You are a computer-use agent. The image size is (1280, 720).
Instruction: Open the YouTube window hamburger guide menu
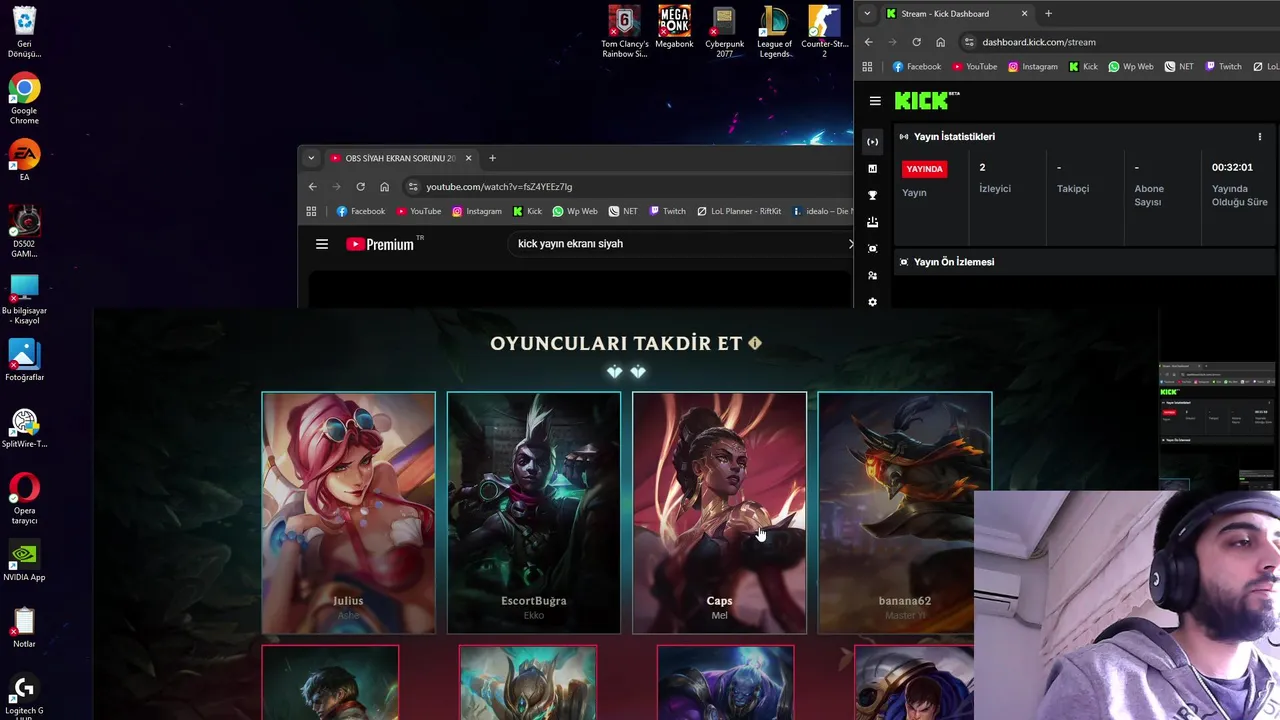(x=322, y=244)
